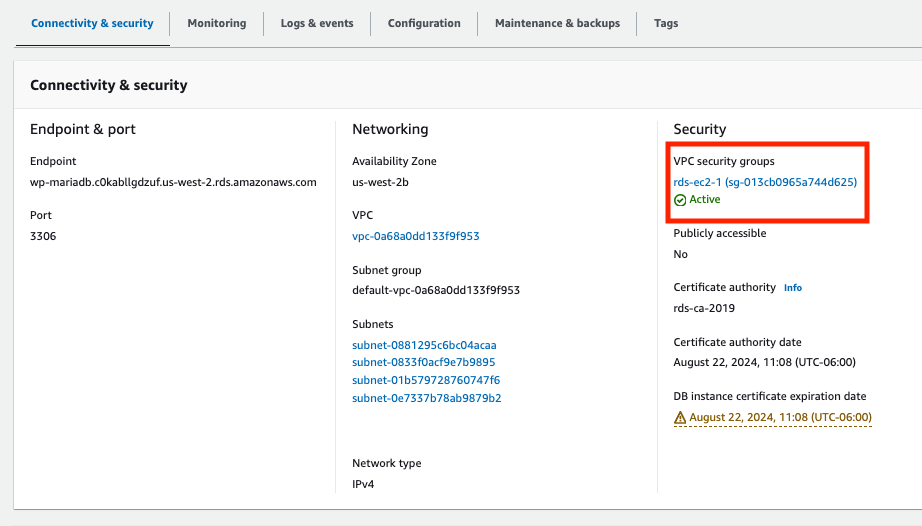Image resolution: width=922 pixels, height=526 pixels.
Task: Open the Maintenance & backups tab
Action: [x=557, y=24]
